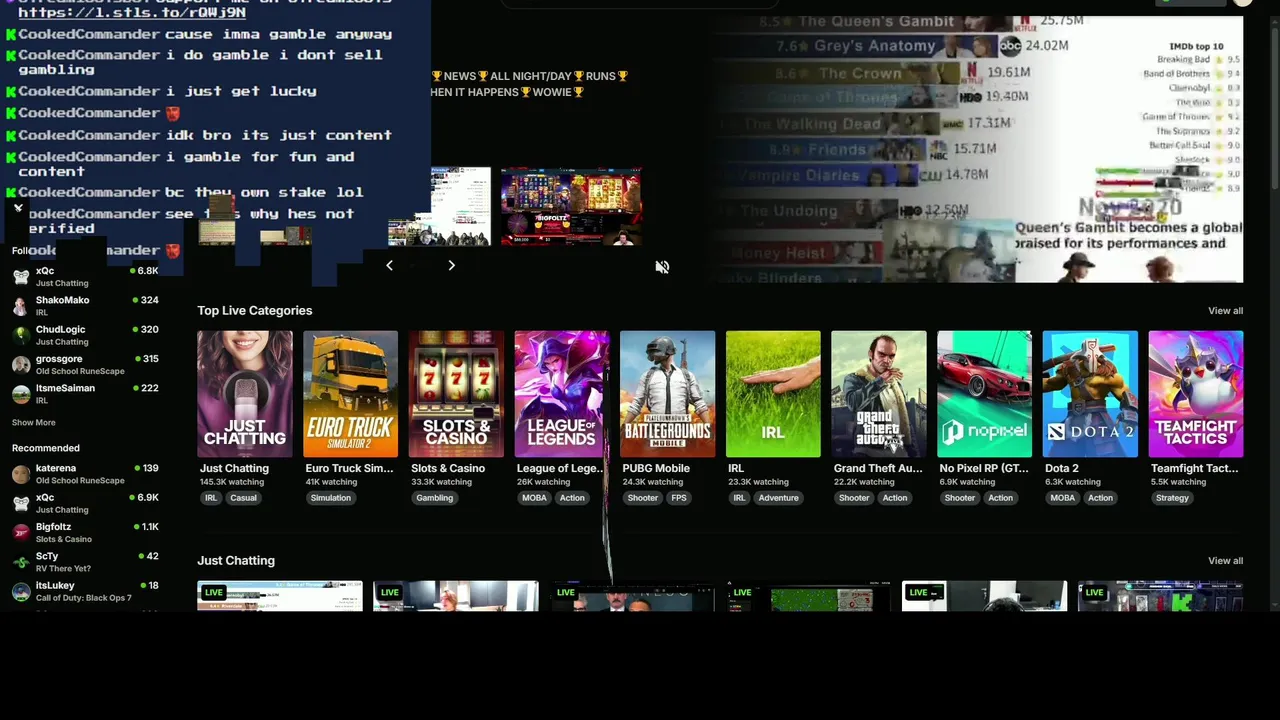Unmute the featured stream volume
This screenshot has height=720, width=1280.
[662, 267]
